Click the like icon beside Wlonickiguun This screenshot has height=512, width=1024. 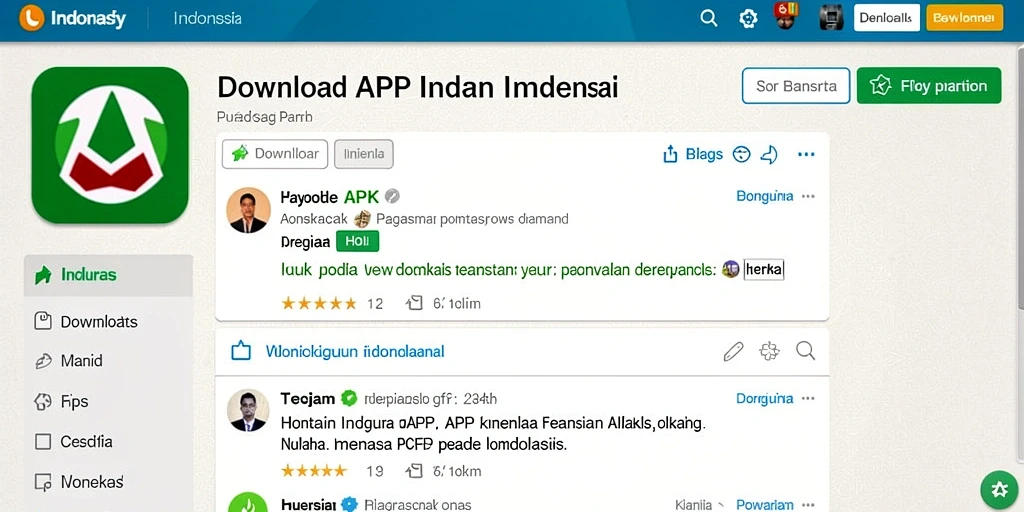241,351
